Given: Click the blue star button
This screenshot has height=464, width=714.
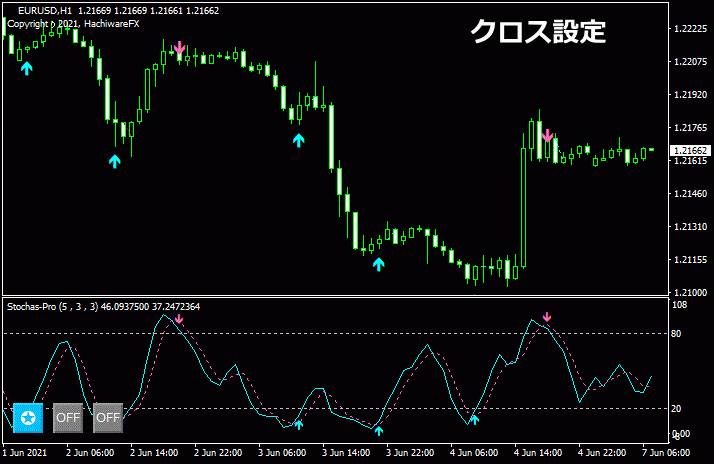Looking at the screenshot, I should pyautogui.click(x=28, y=417).
